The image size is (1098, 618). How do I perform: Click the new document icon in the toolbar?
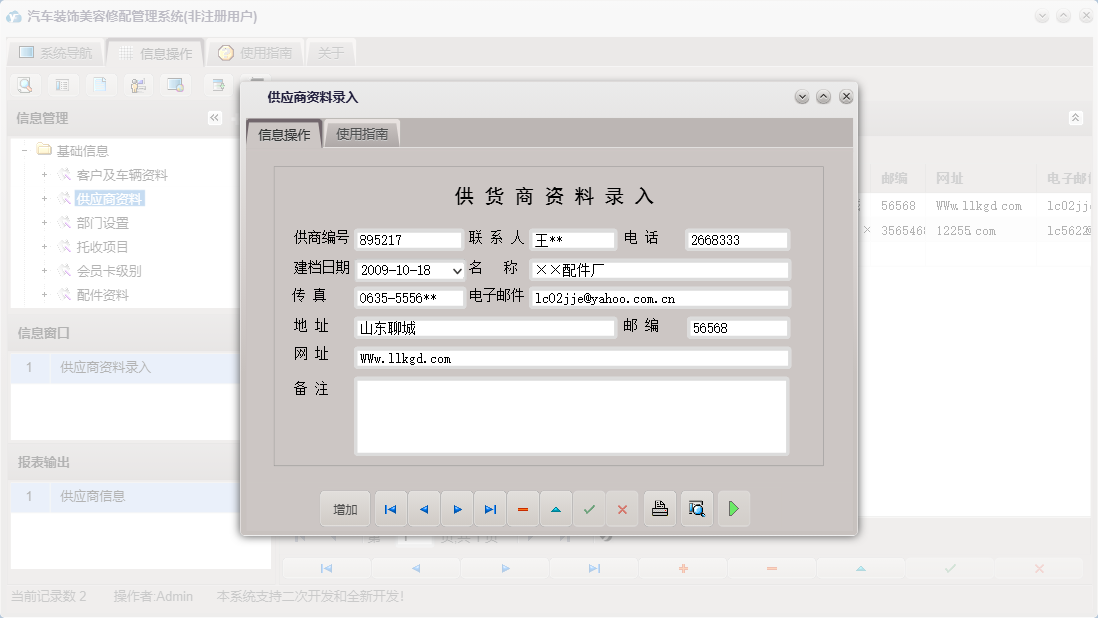101,86
